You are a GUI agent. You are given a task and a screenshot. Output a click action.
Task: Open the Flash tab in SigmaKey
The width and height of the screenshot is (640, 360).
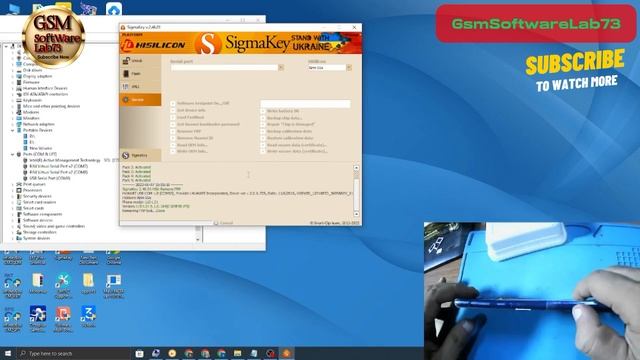[140, 73]
